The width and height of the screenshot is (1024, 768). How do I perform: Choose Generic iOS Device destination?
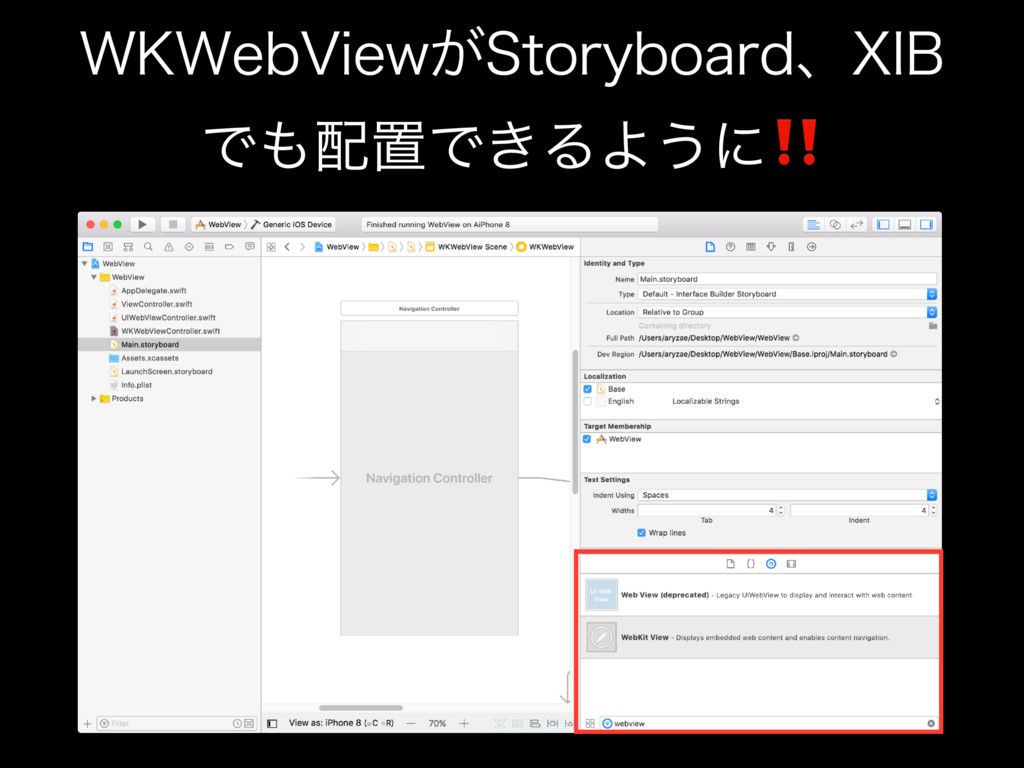(x=292, y=225)
